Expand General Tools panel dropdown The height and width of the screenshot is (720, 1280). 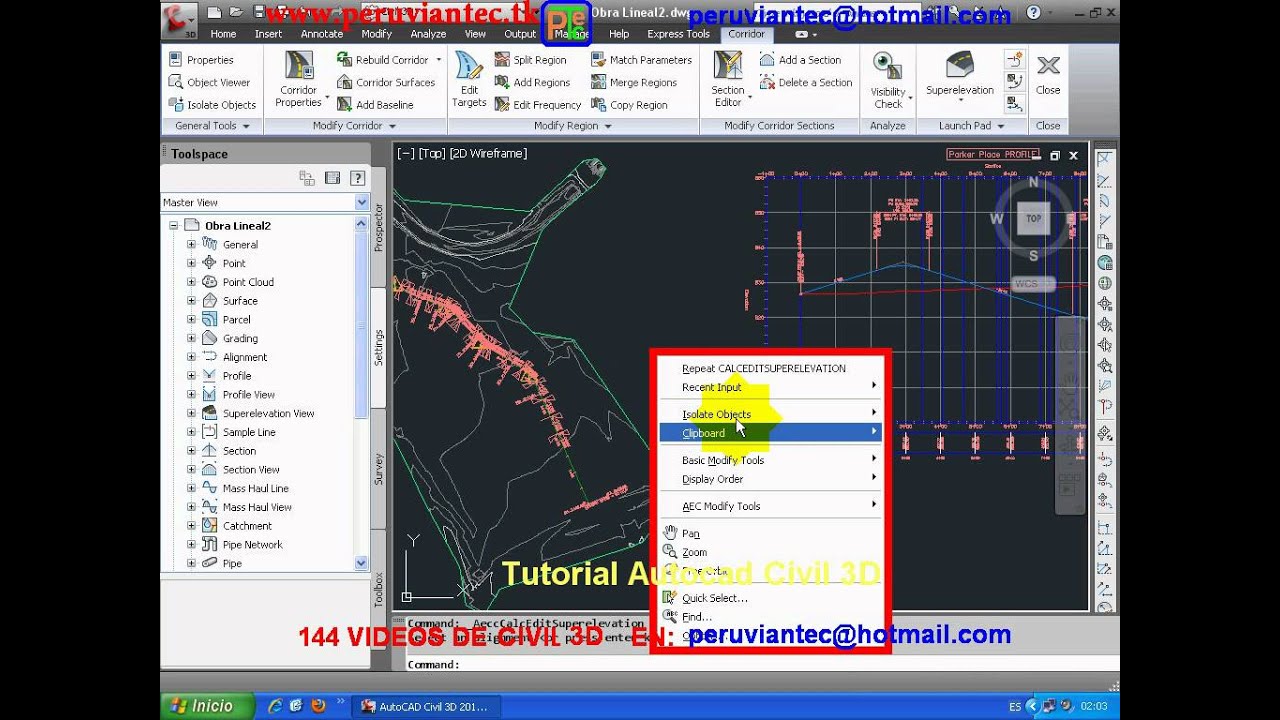point(246,126)
